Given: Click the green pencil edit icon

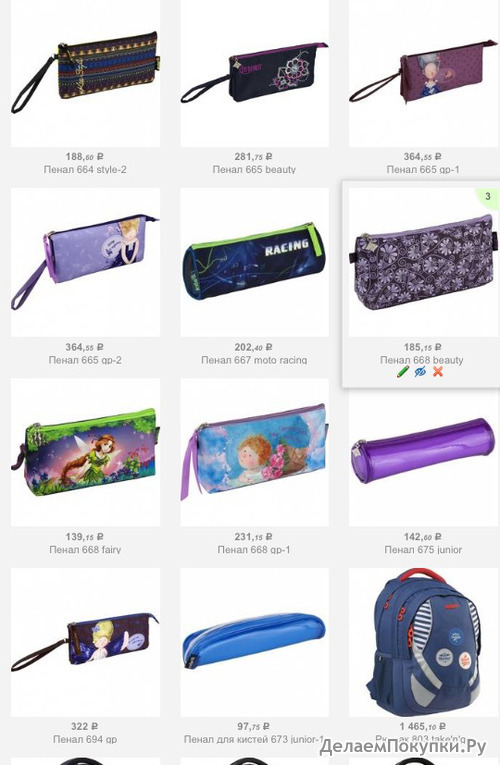Looking at the screenshot, I should pyautogui.click(x=403, y=372).
